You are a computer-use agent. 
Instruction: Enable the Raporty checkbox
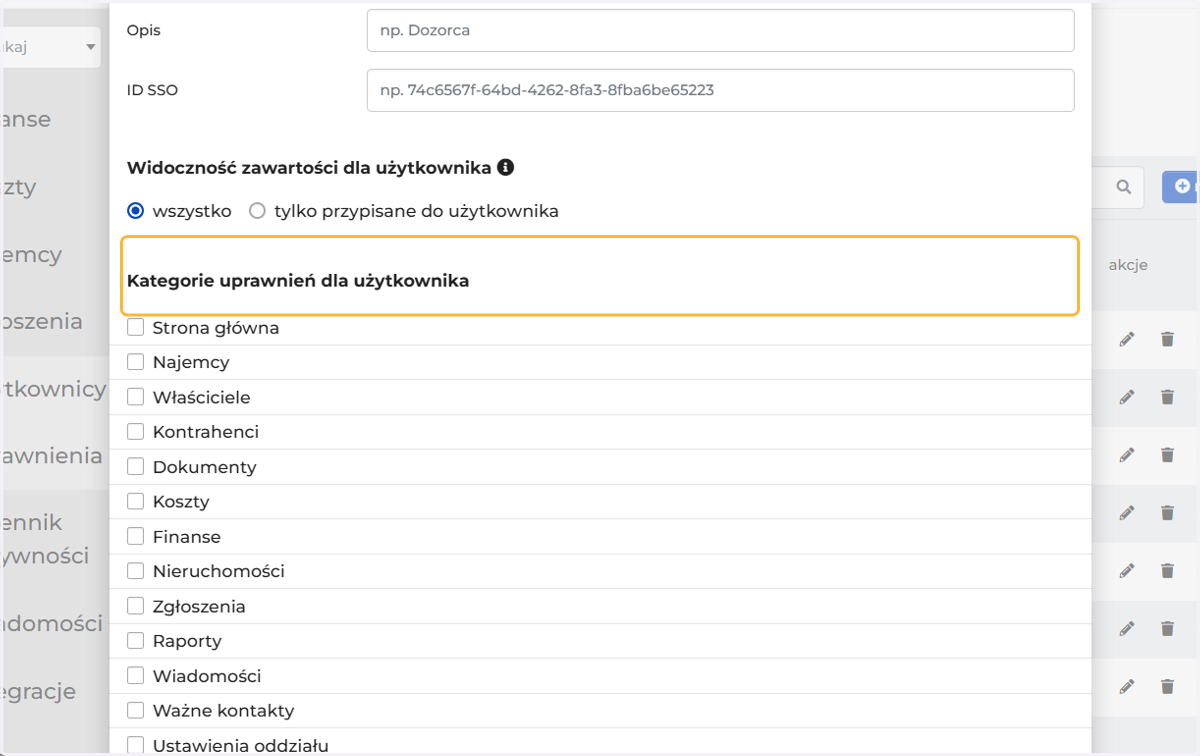tap(136, 641)
